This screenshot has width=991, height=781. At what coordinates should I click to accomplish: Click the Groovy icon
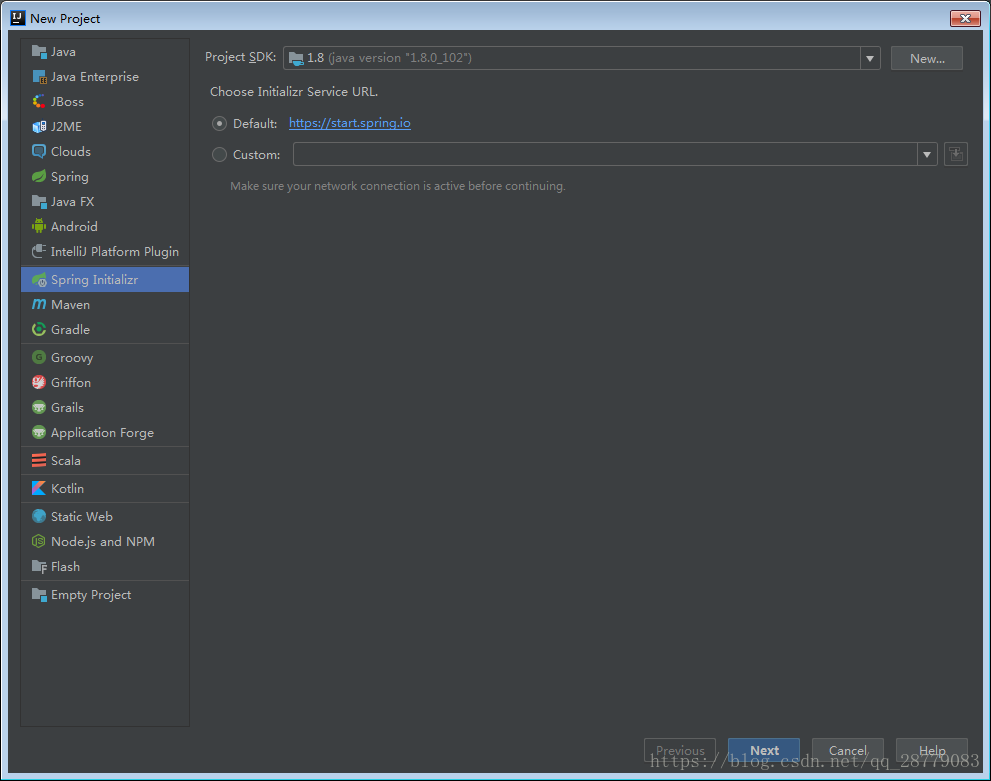tap(39, 358)
